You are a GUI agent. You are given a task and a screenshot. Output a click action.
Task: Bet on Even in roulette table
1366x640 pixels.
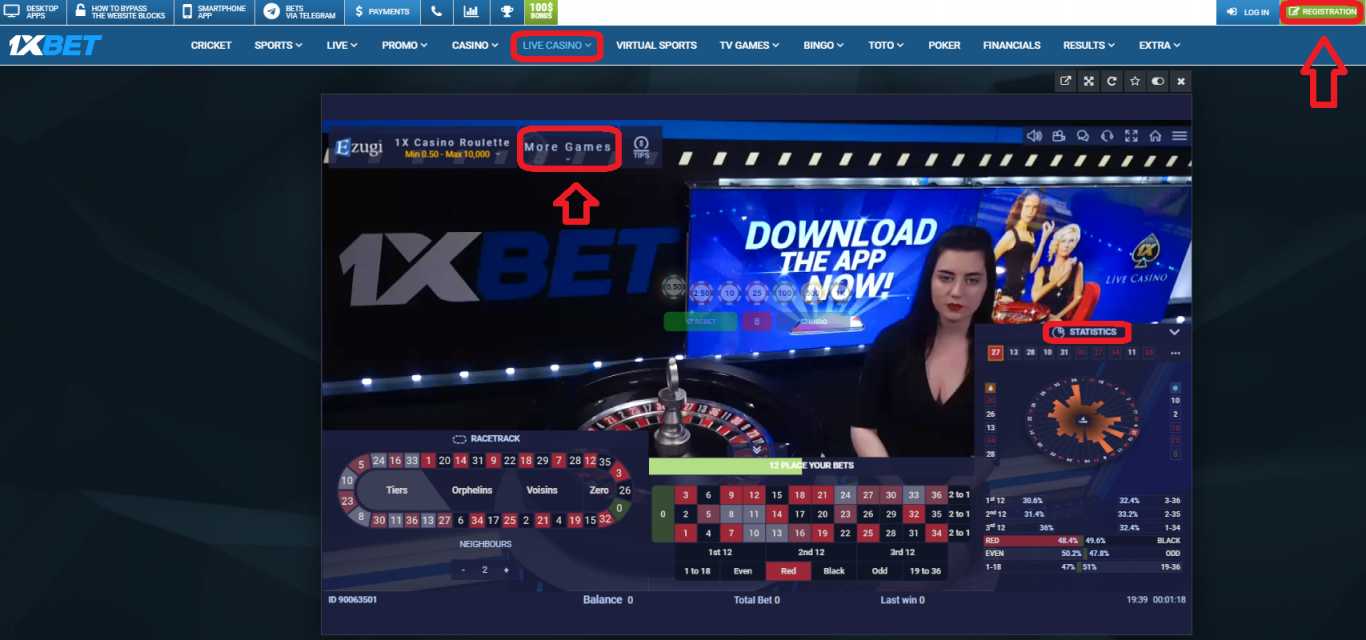click(743, 571)
